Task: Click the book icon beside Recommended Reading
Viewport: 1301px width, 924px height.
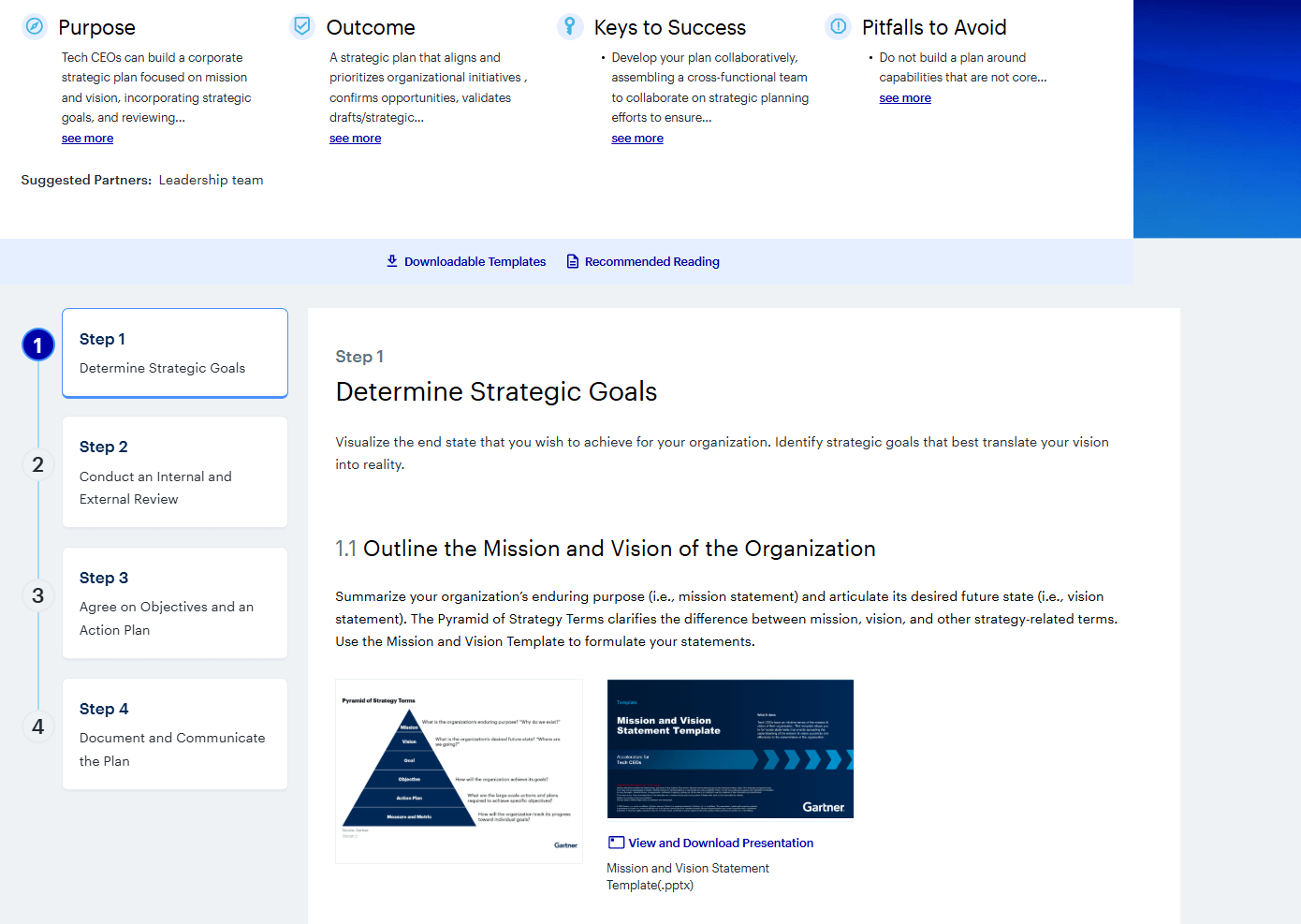Action: pos(572,261)
